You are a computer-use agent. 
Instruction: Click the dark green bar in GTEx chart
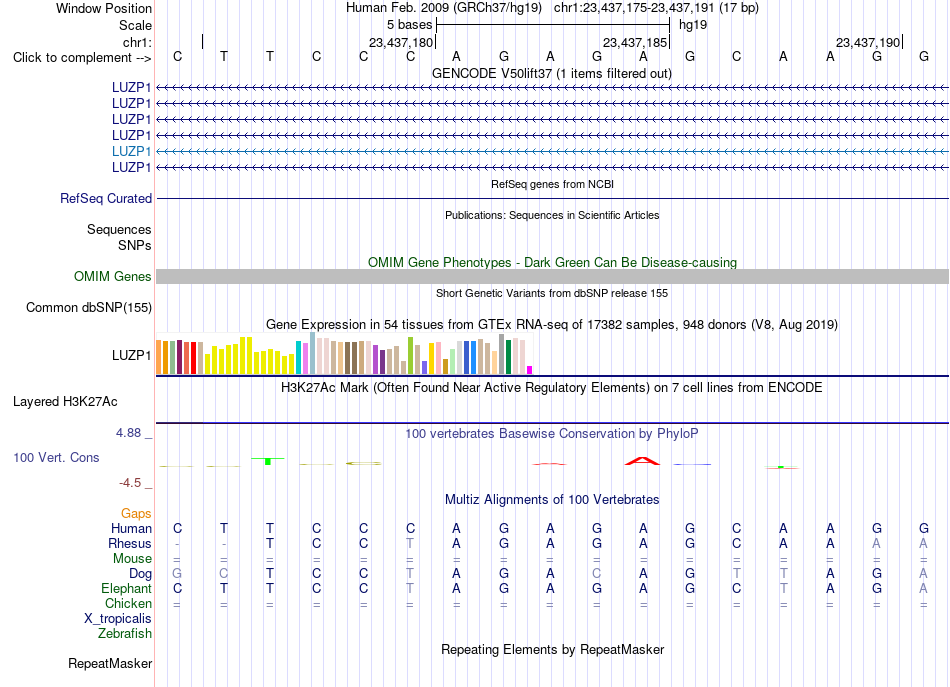tap(509, 357)
